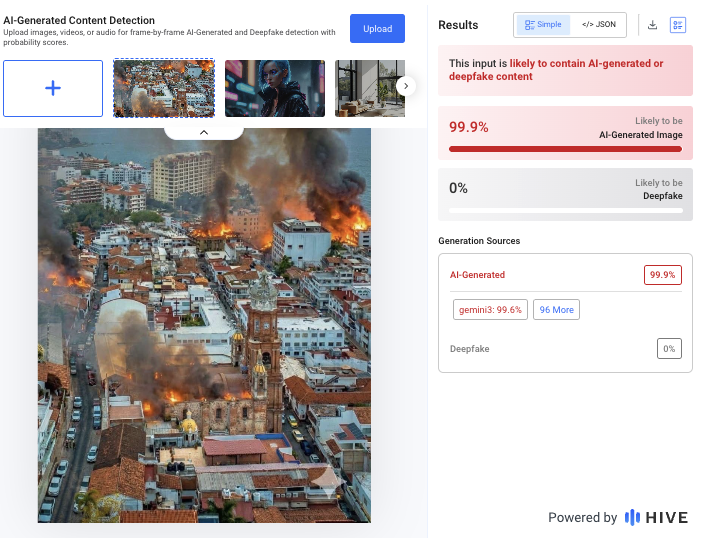Expand the 96 More generation sources
Screen dimensions: 706x548
click(x=556, y=310)
